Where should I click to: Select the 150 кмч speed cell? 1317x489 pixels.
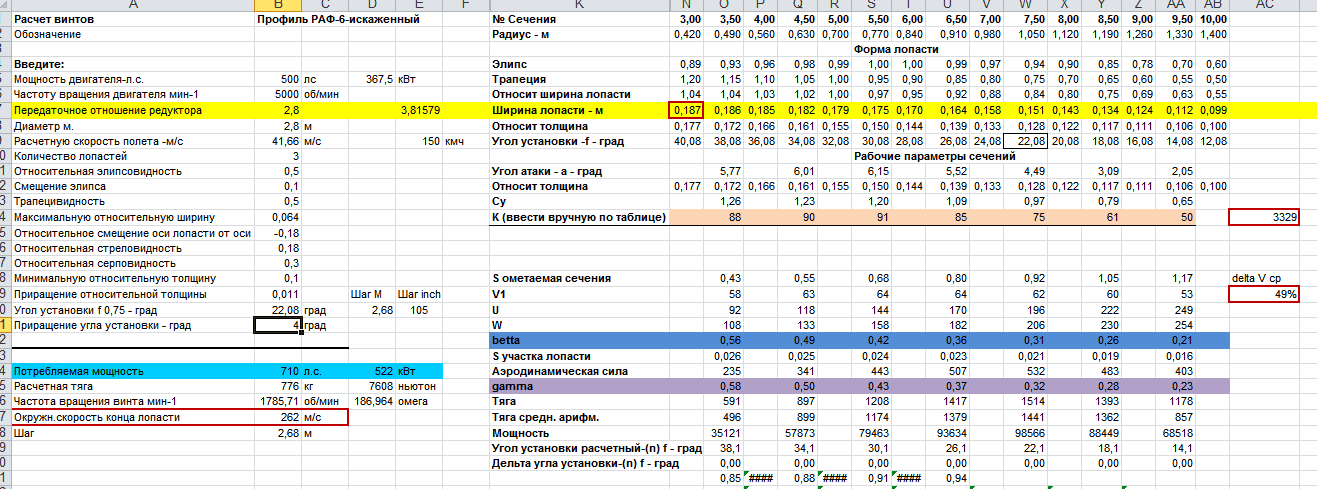click(x=420, y=141)
